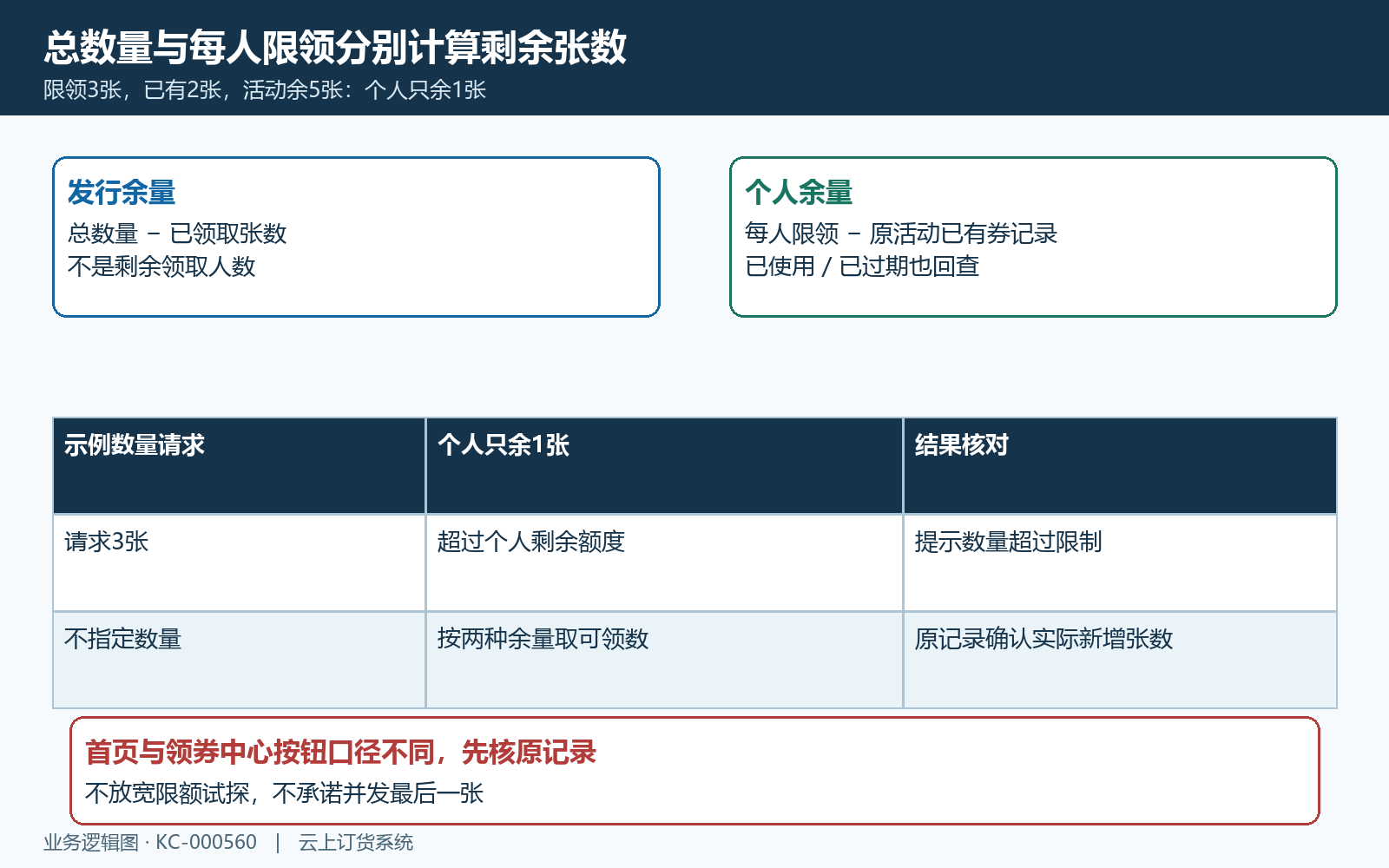Viewport: 1389px width, 868px height.
Task: Click the cell 原记录确认实际新增张数
Action: point(1120,660)
